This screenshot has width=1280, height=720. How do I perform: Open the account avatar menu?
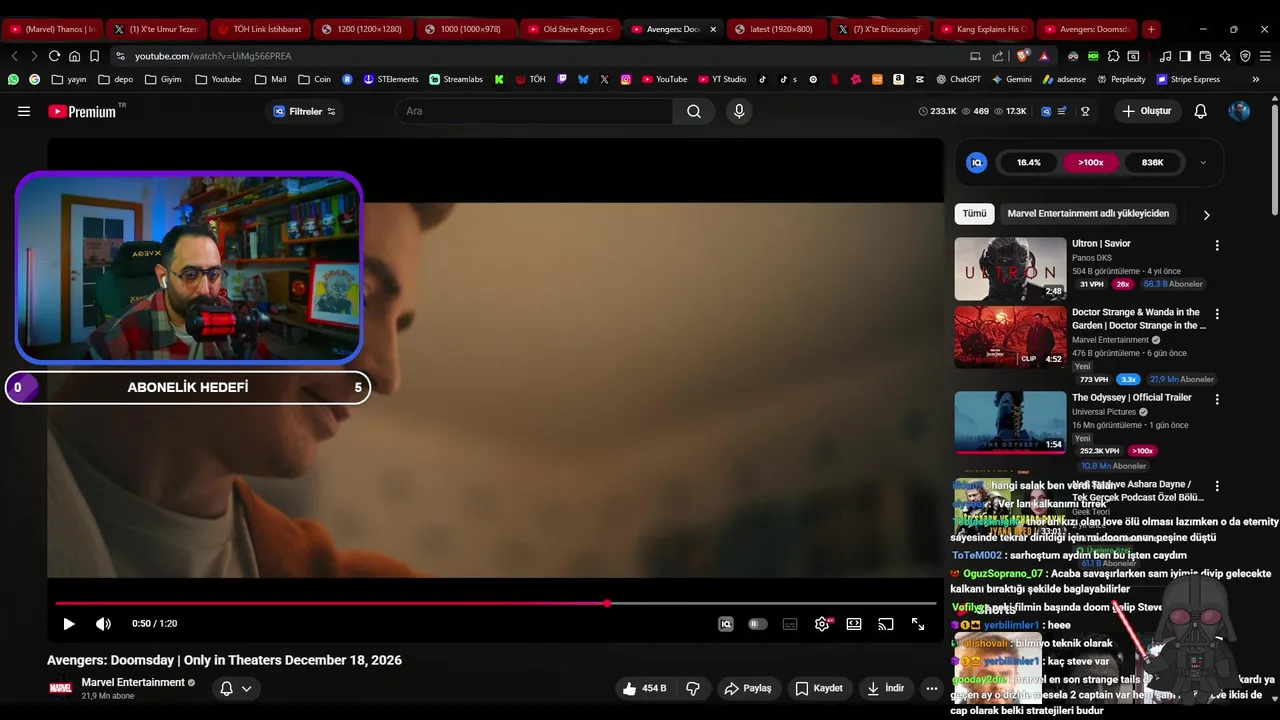pos(1239,111)
